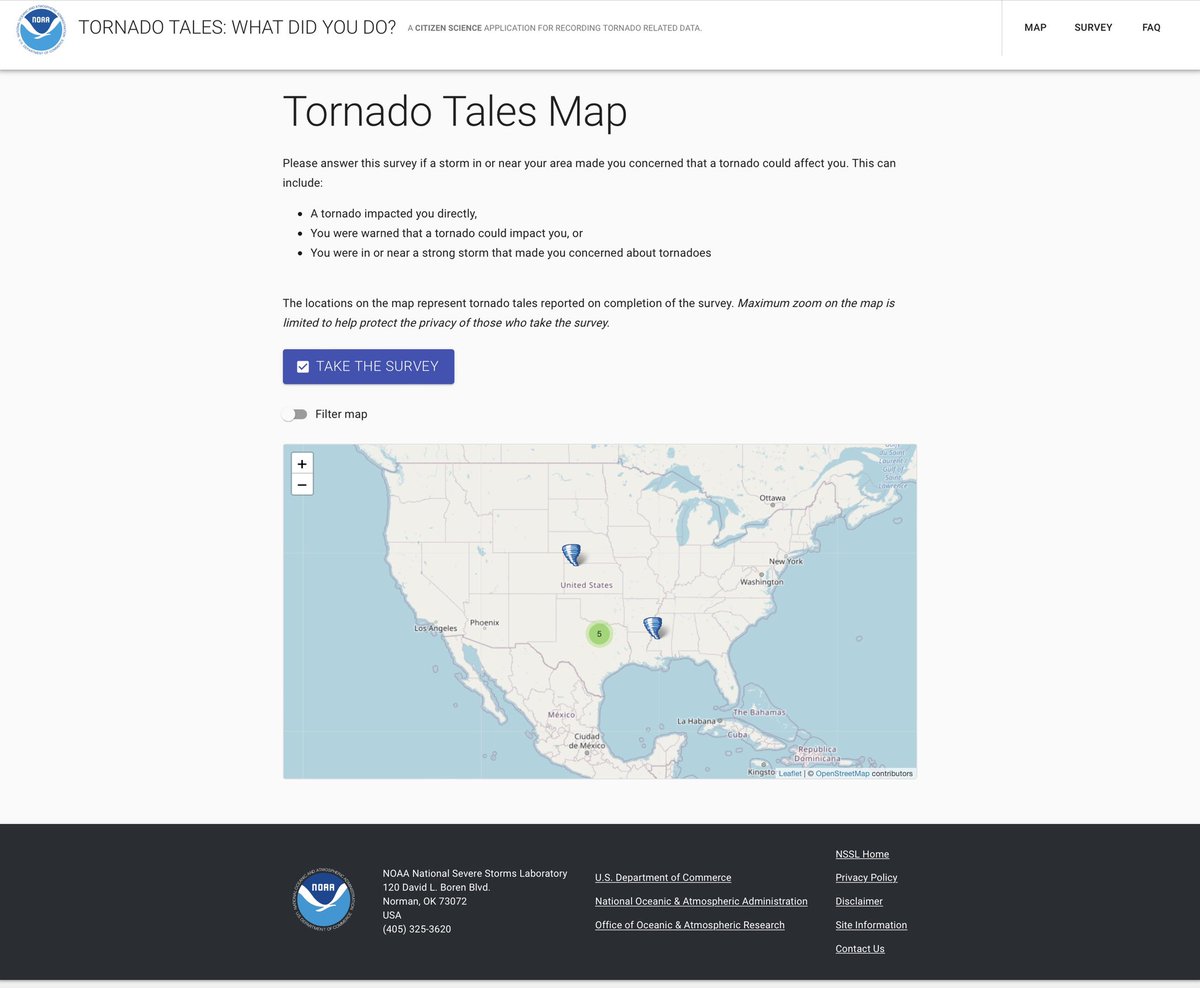Click the Ciudad de México map label
This screenshot has height=988, width=1200.
586,742
